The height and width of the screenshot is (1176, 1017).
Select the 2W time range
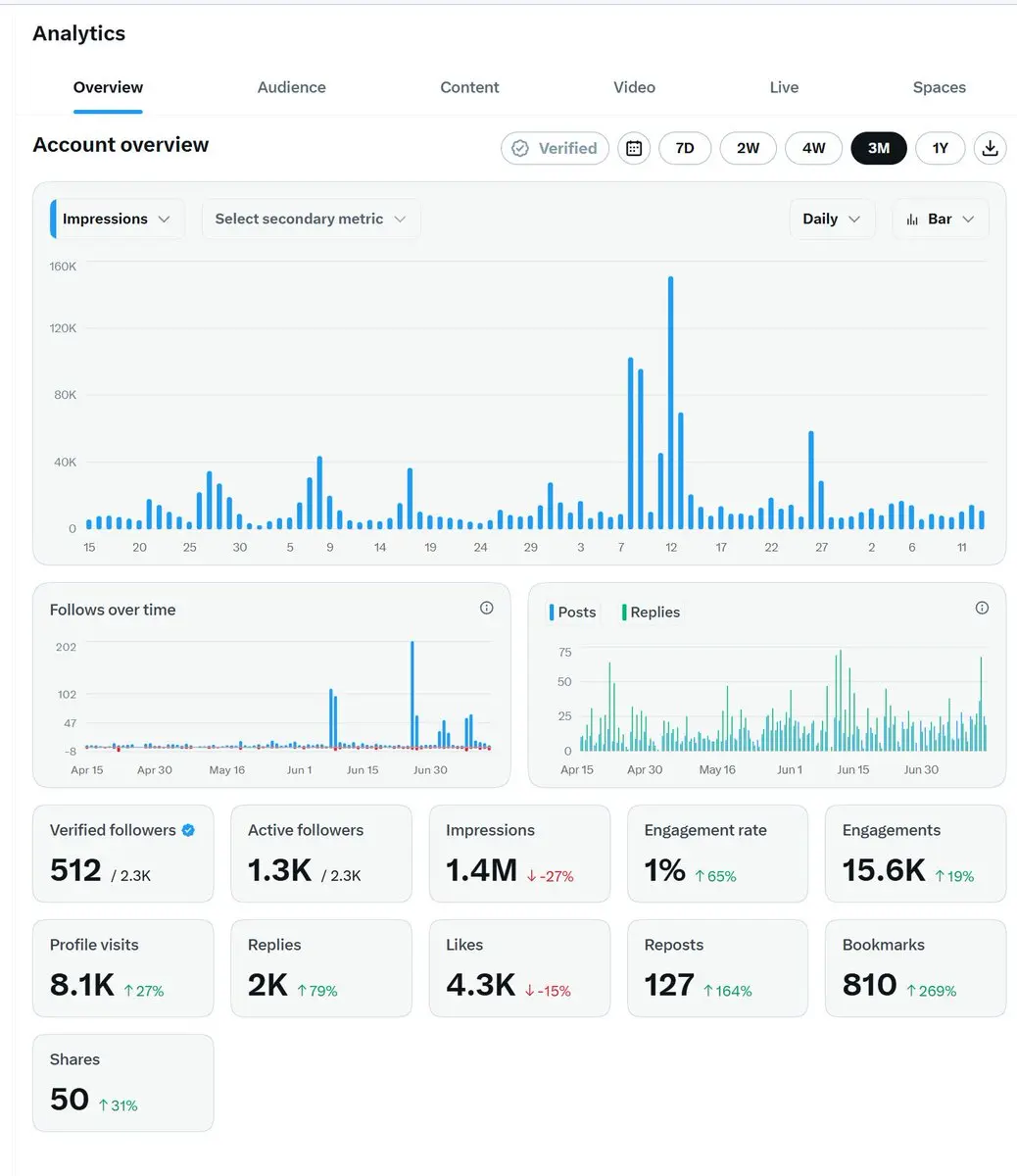pos(748,148)
